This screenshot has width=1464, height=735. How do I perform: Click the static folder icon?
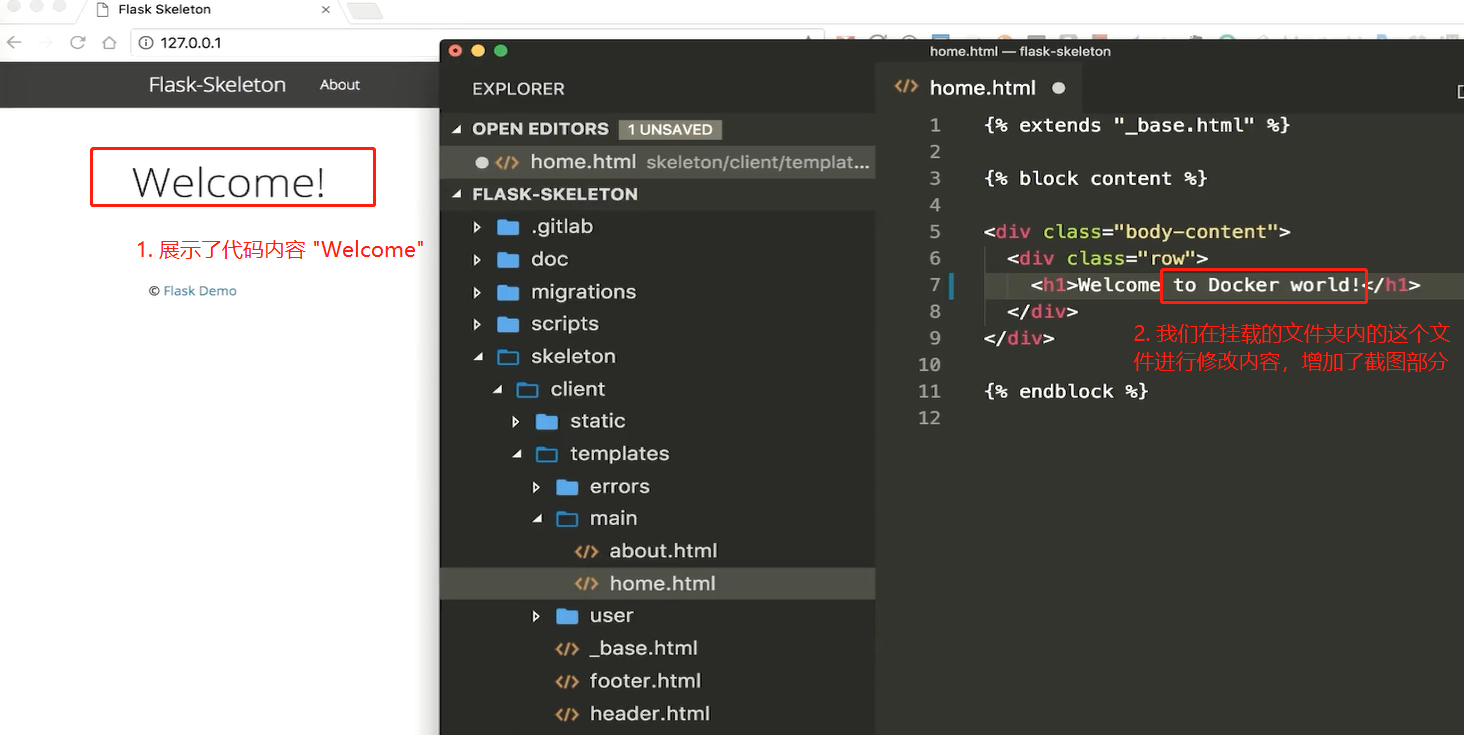tap(548, 421)
